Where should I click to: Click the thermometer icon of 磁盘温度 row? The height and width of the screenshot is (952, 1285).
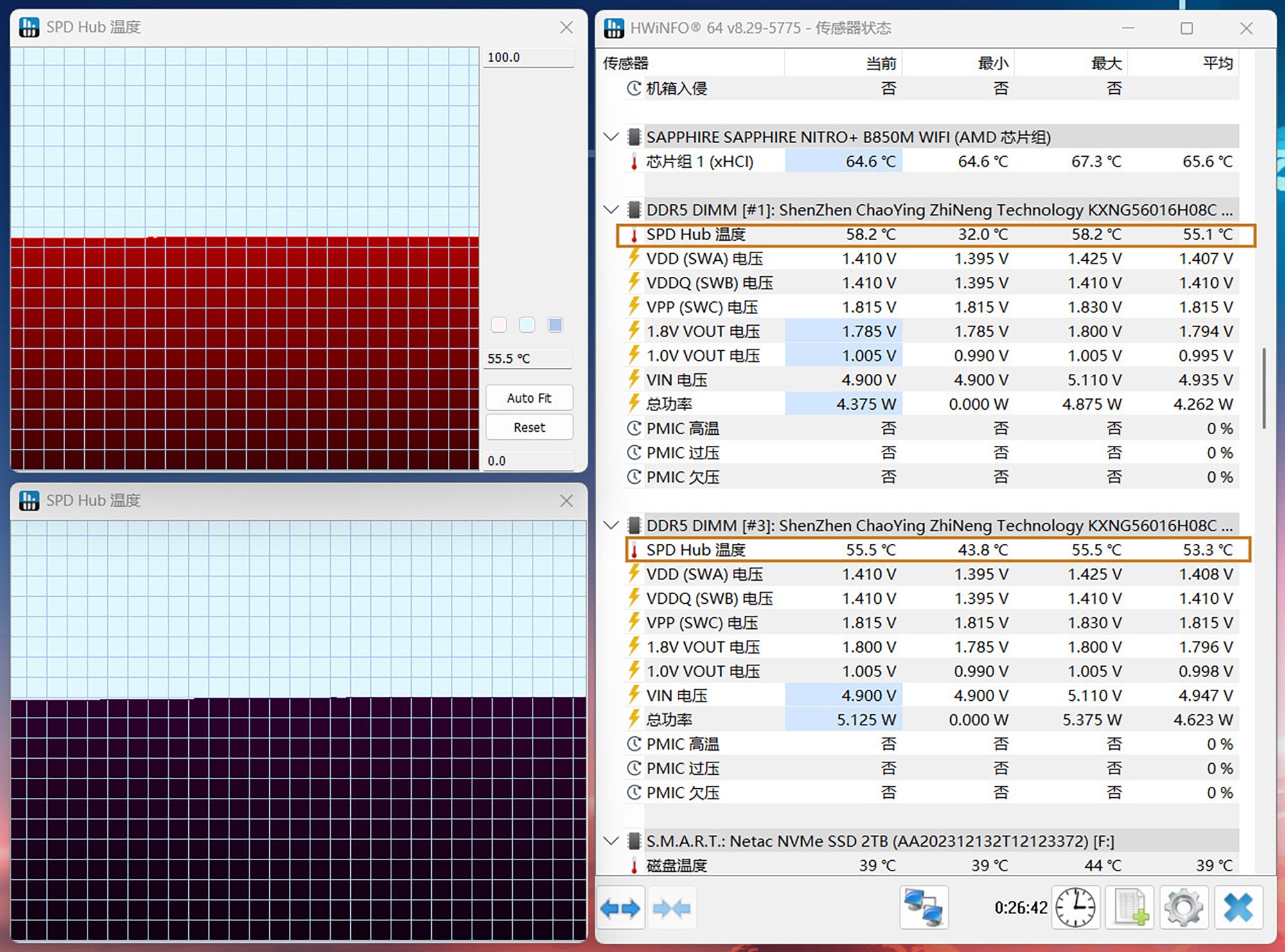pos(634,865)
